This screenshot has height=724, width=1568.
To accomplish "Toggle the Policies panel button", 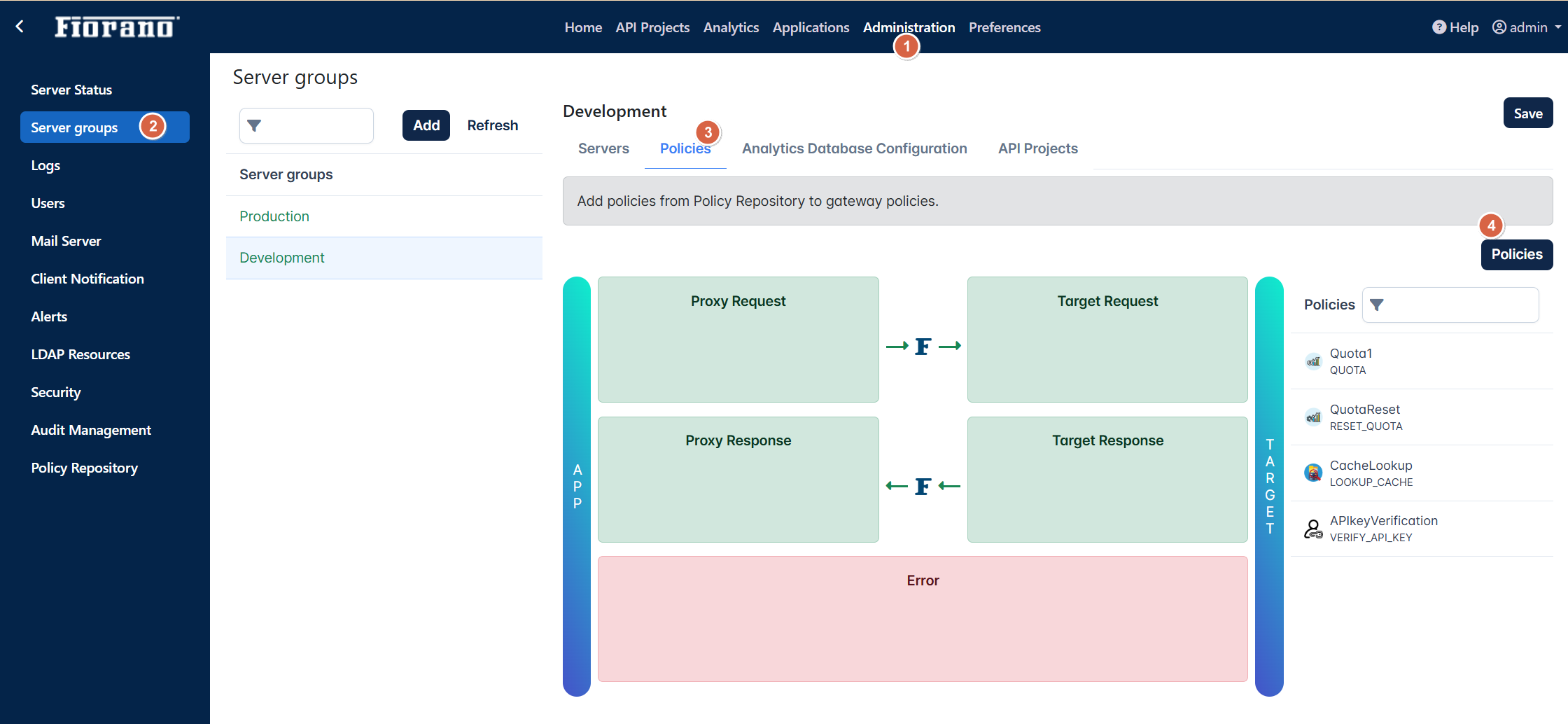I will [x=1516, y=254].
